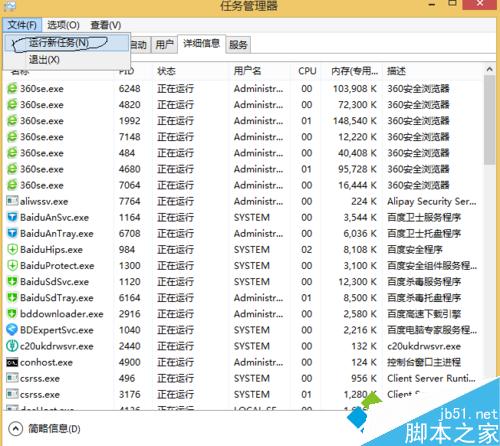Image resolution: width=500 pixels, height=446 pixels.
Task: Click the vertical scrollbar thumb
Action: [489, 120]
